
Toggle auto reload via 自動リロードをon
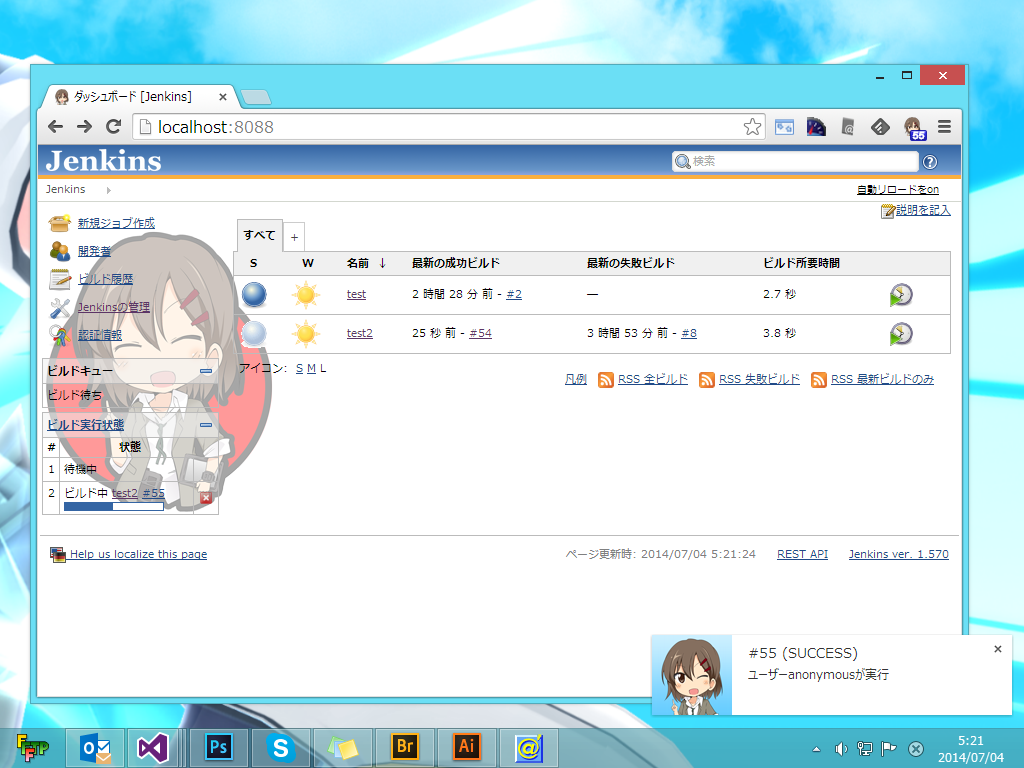897,190
